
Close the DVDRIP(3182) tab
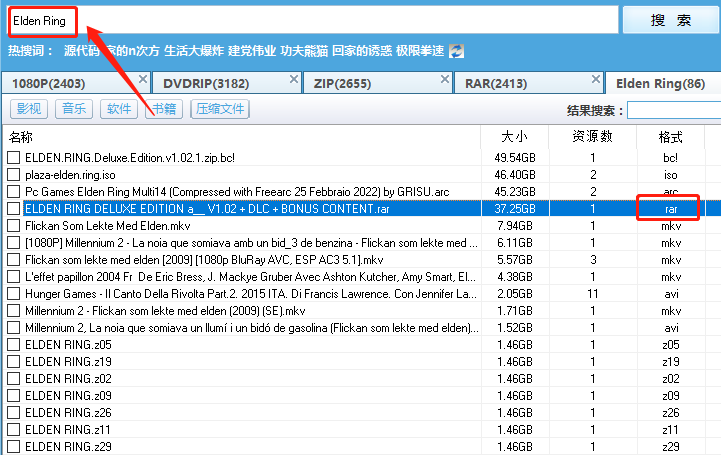294,79
